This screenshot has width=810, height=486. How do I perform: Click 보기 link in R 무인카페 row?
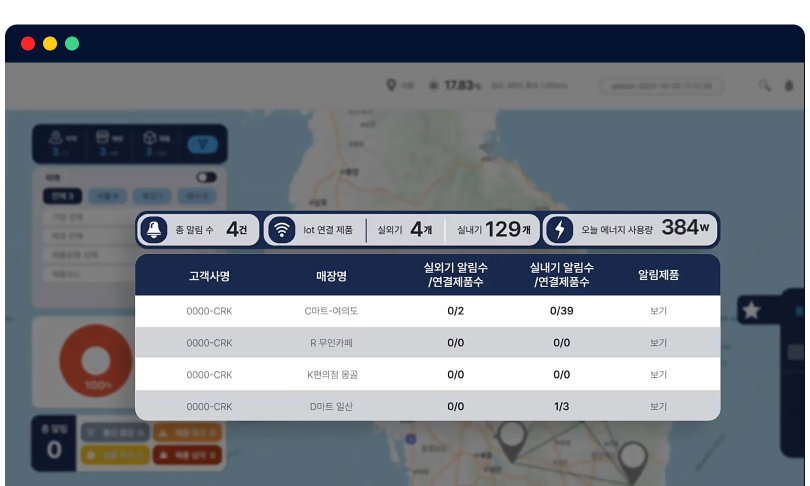658,343
